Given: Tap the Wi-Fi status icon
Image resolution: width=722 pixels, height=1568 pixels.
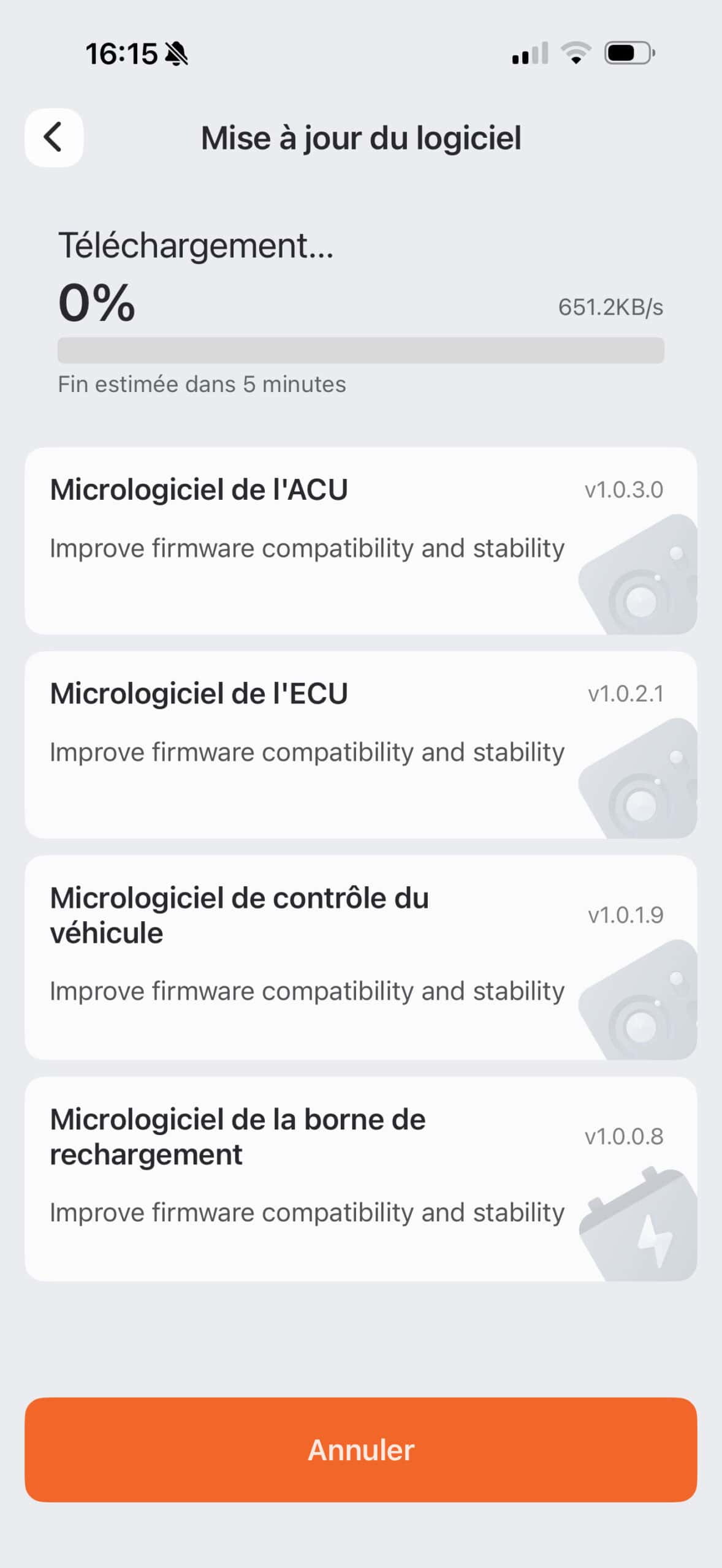Looking at the screenshot, I should pos(576,53).
